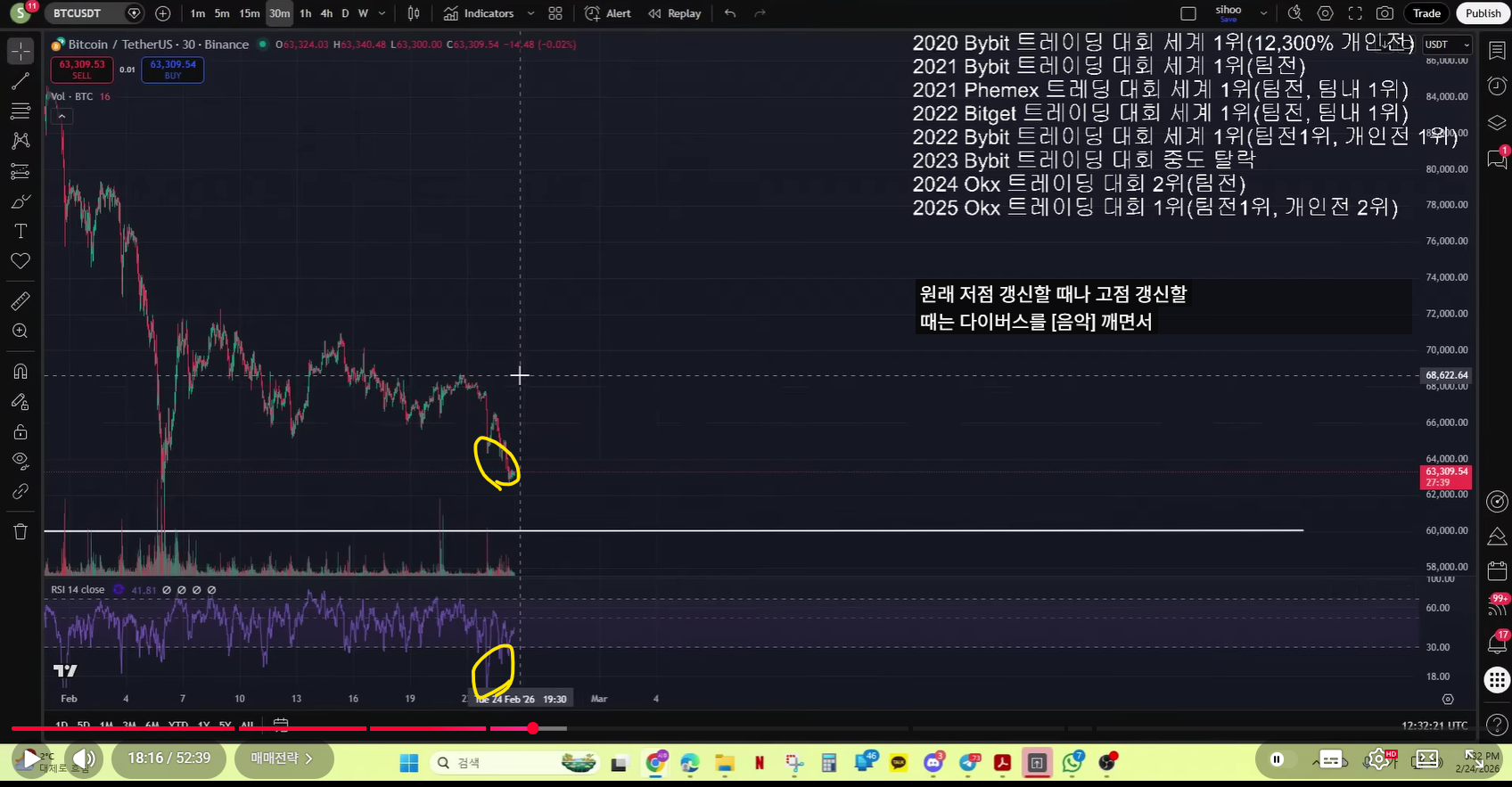Open indicator templates grid icon

pyautogui.click(x=555, y=13)
